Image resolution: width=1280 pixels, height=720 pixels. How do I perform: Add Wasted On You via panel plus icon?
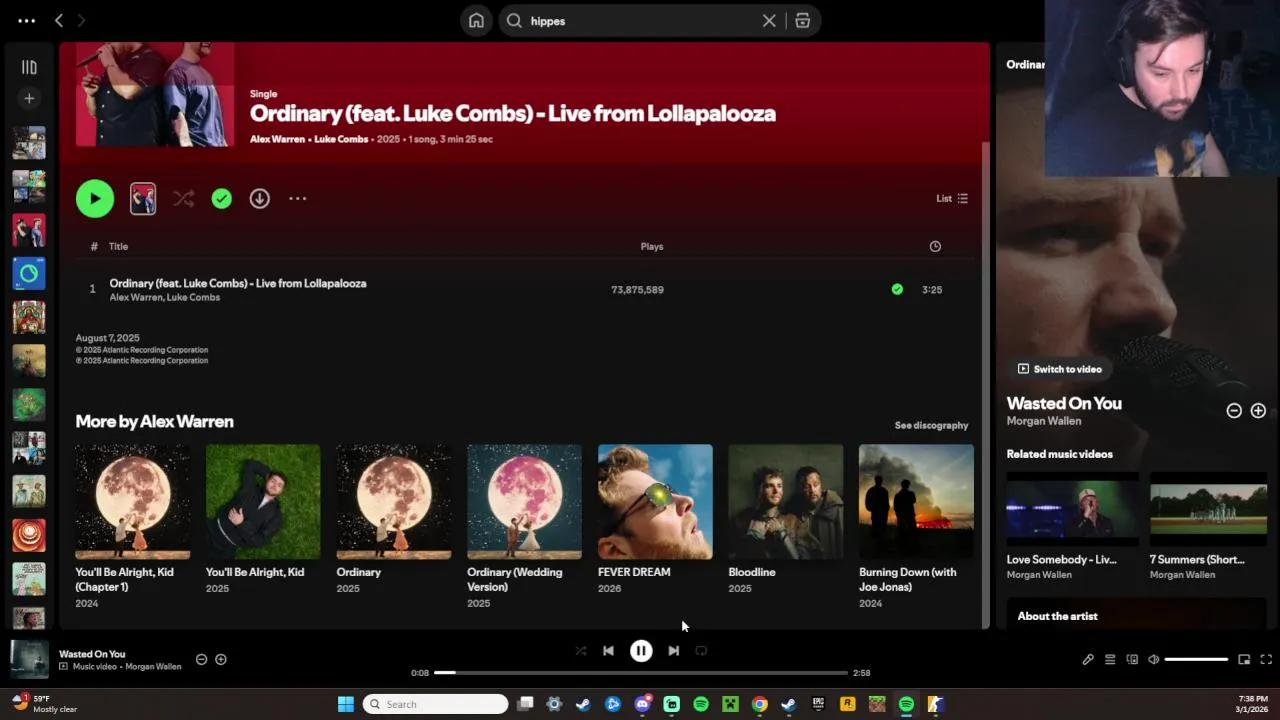click(1258, 411)
